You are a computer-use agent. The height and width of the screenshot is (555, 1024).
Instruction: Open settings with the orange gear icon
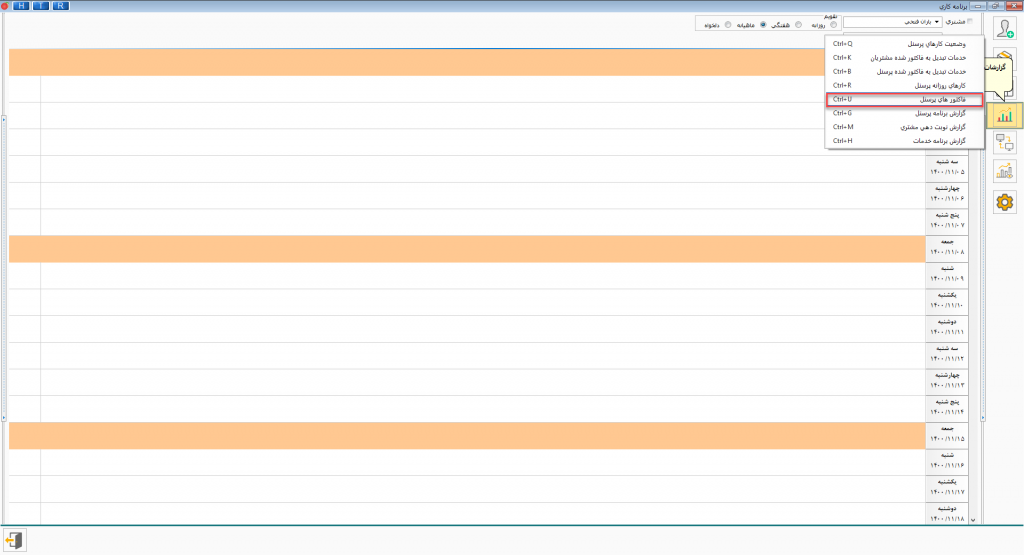(1004, 202)
